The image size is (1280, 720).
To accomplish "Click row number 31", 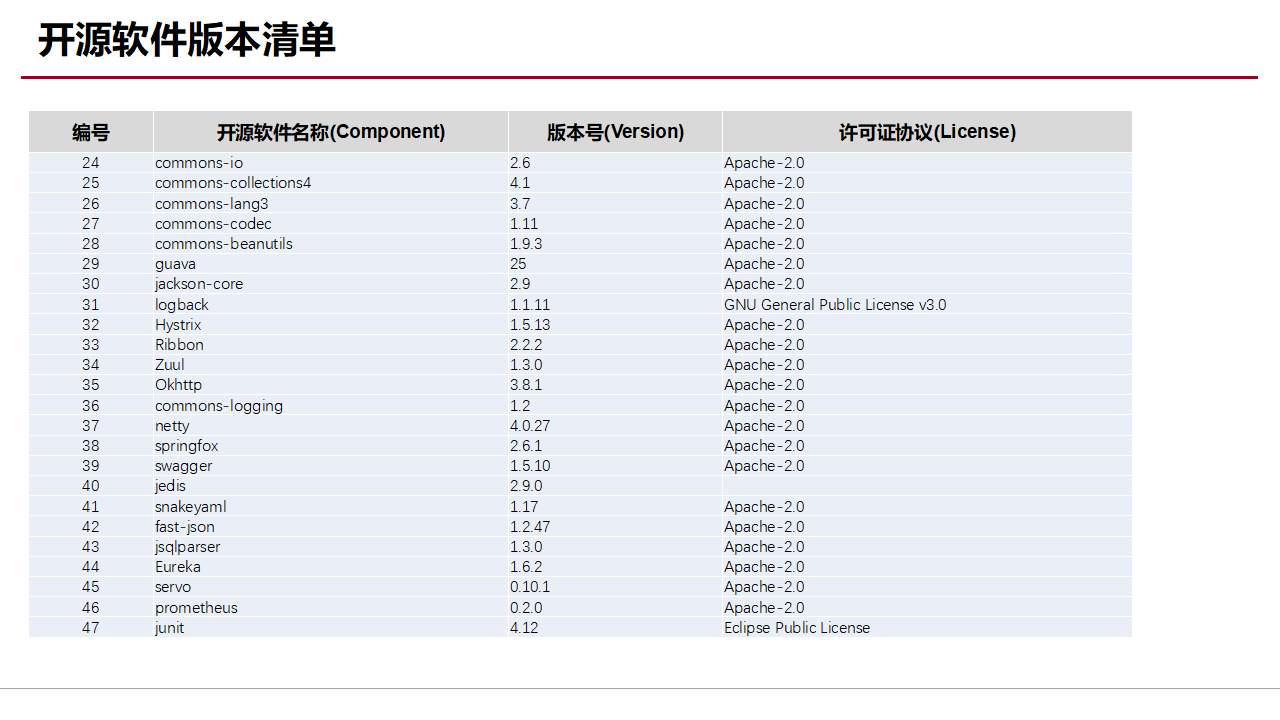I will pos(91,304).
